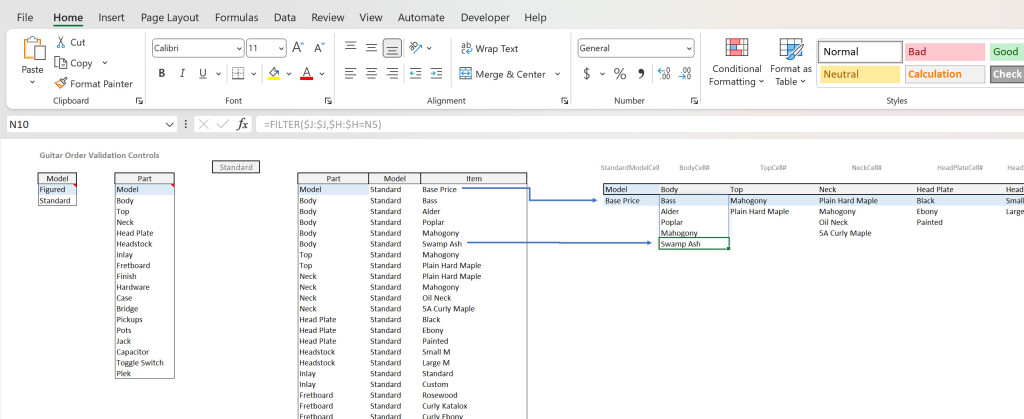Toggle Wrap Text

point(489,48)
